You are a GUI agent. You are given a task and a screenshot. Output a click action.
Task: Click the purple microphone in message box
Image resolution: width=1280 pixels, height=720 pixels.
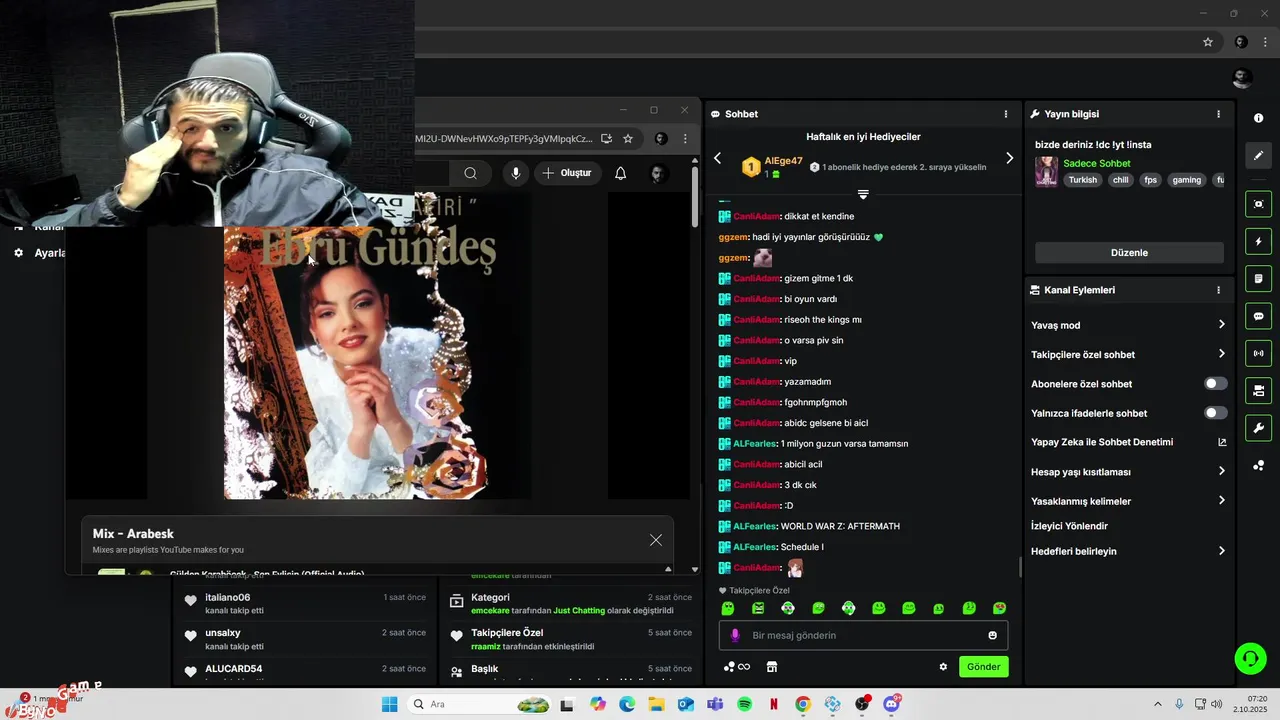pyautogui.click(x=735, y=635)
